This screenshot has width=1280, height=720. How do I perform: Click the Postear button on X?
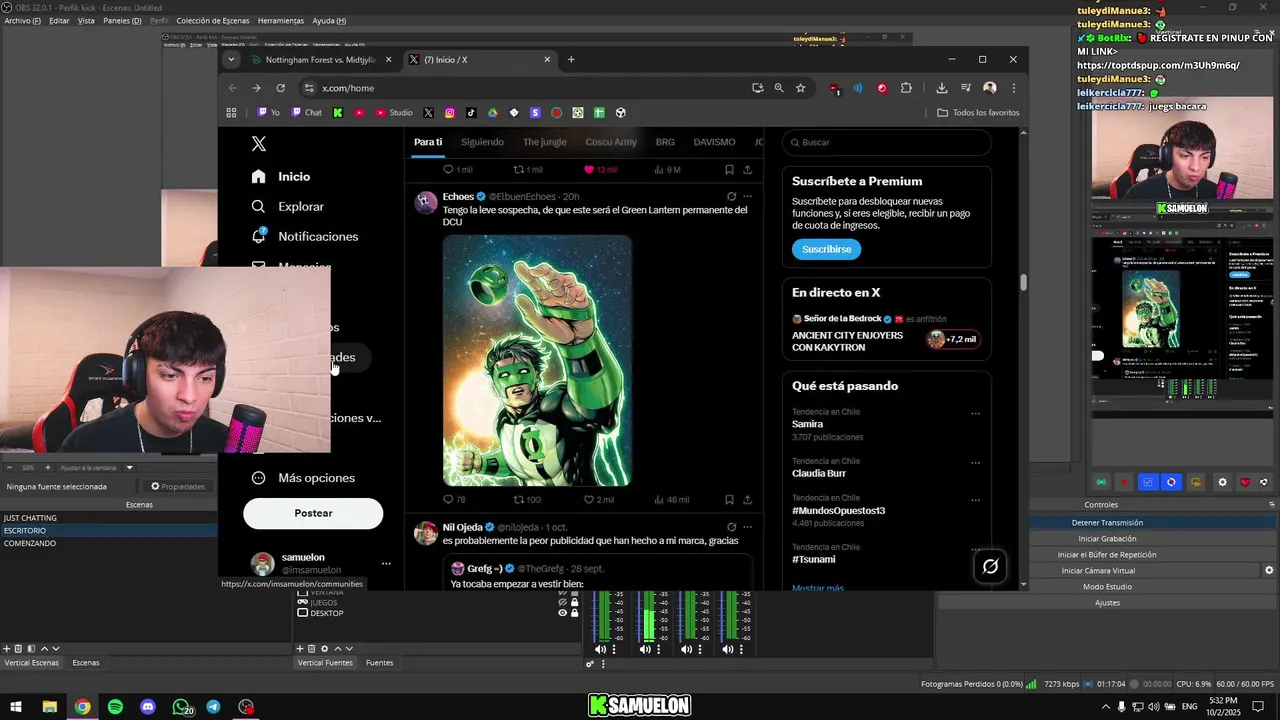point(313,513)
